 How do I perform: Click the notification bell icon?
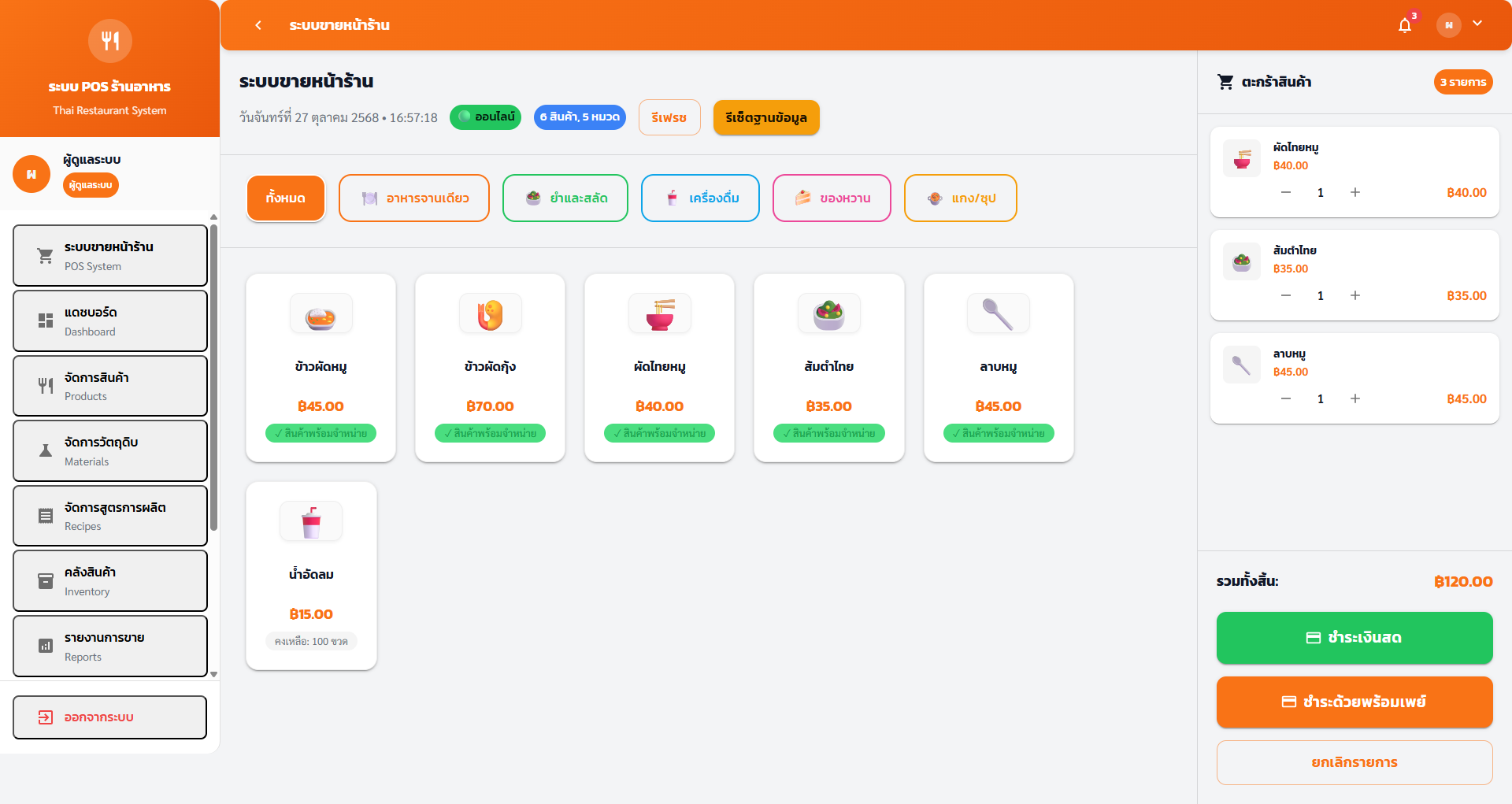click(x=1405, y=26)
